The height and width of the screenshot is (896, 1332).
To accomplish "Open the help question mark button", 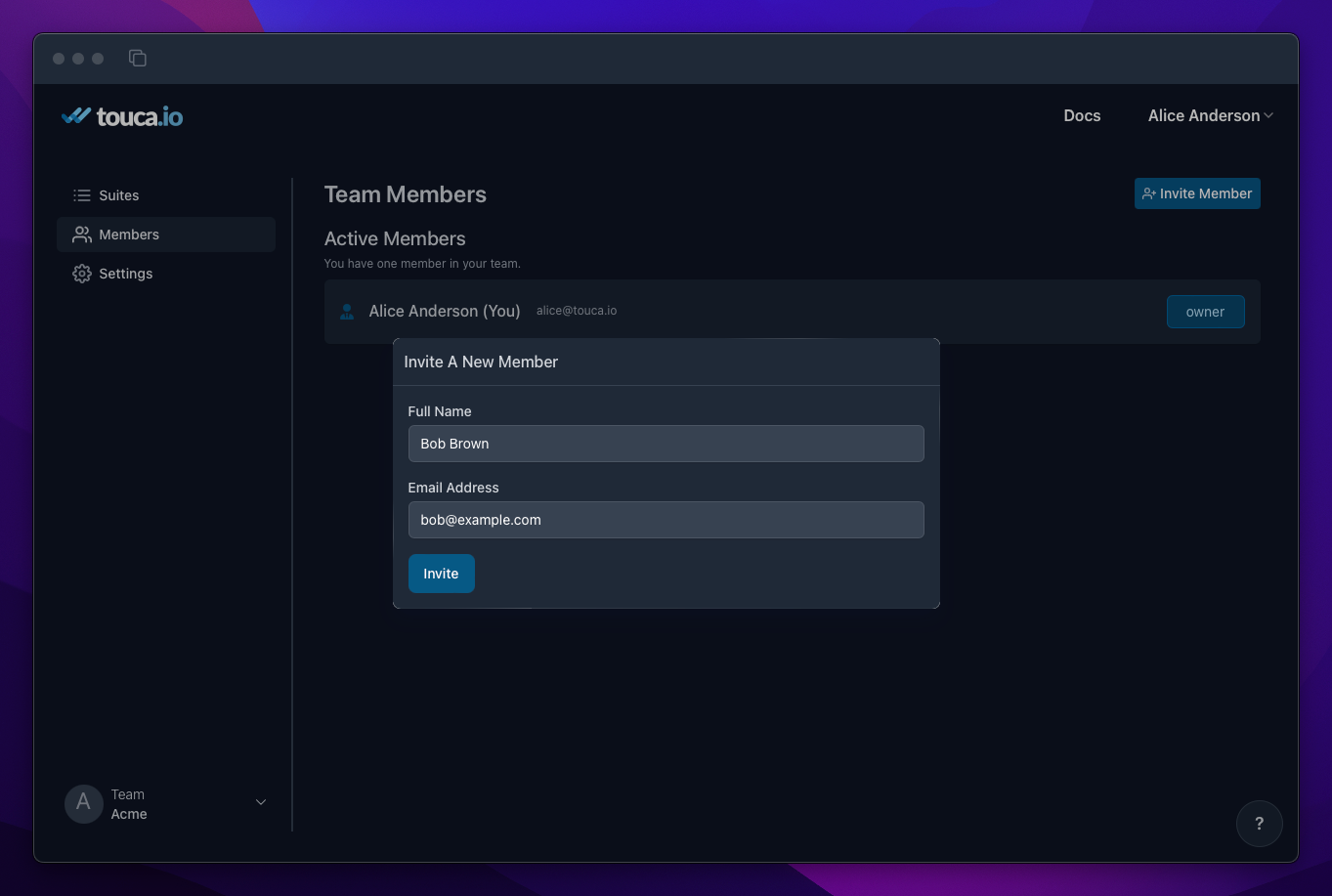I will 1259,823.
